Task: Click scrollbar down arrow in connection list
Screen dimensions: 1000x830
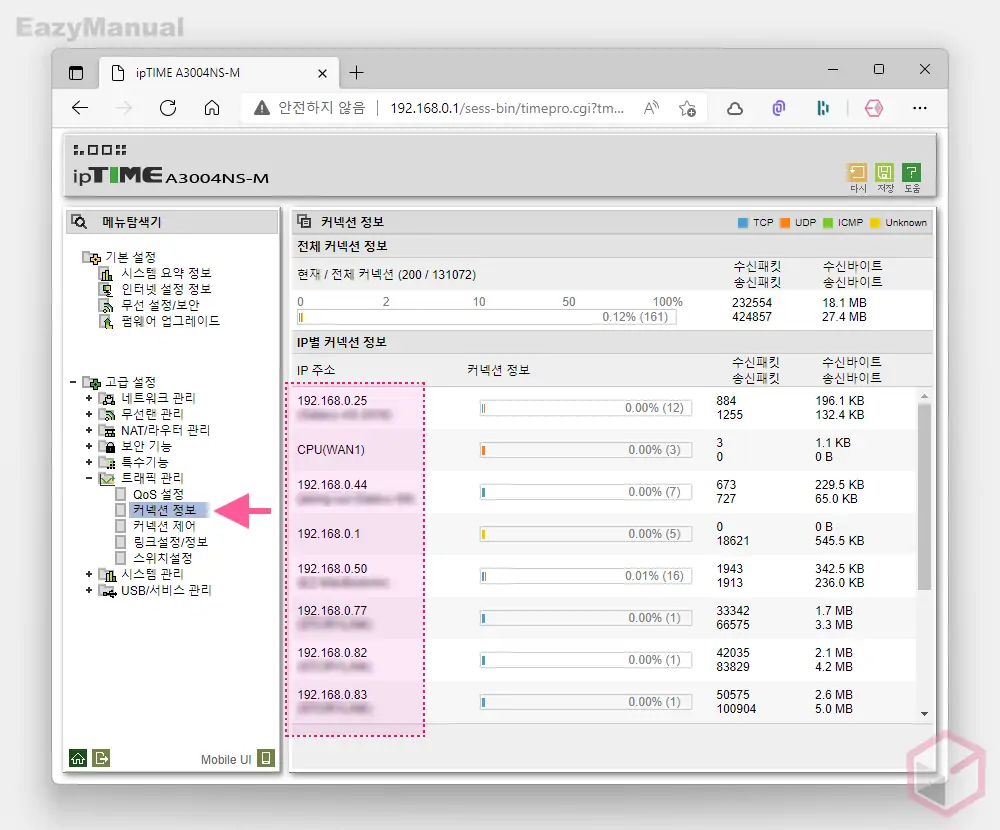Action: coord(924,713)
